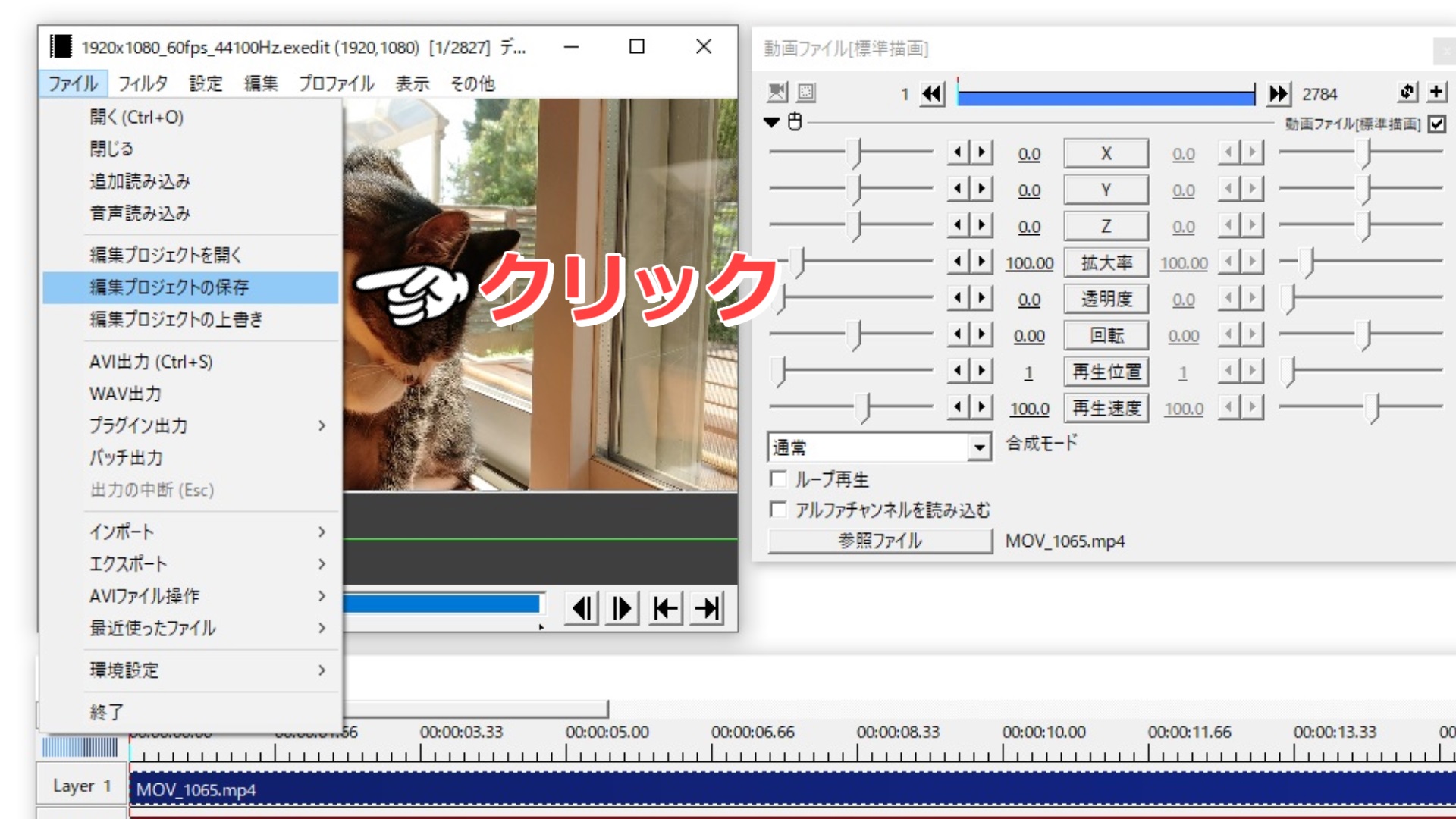This screenshot has width=1456, height=819.
Task: Open the 編集 menu
Action: tap(261, 83)
